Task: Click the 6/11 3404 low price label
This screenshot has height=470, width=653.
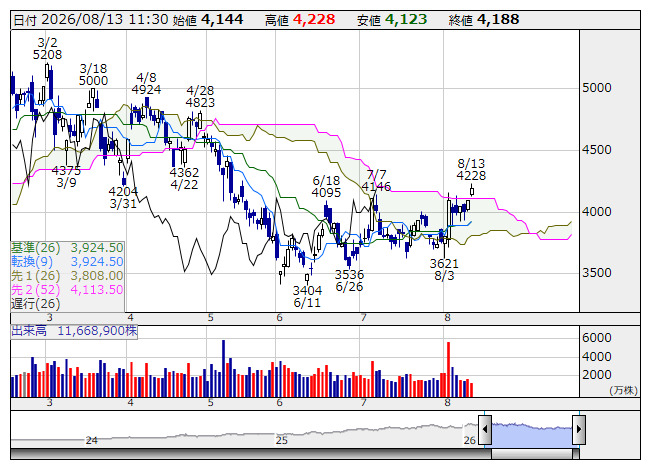Action: pyautogui.click(x=307, y=296)
